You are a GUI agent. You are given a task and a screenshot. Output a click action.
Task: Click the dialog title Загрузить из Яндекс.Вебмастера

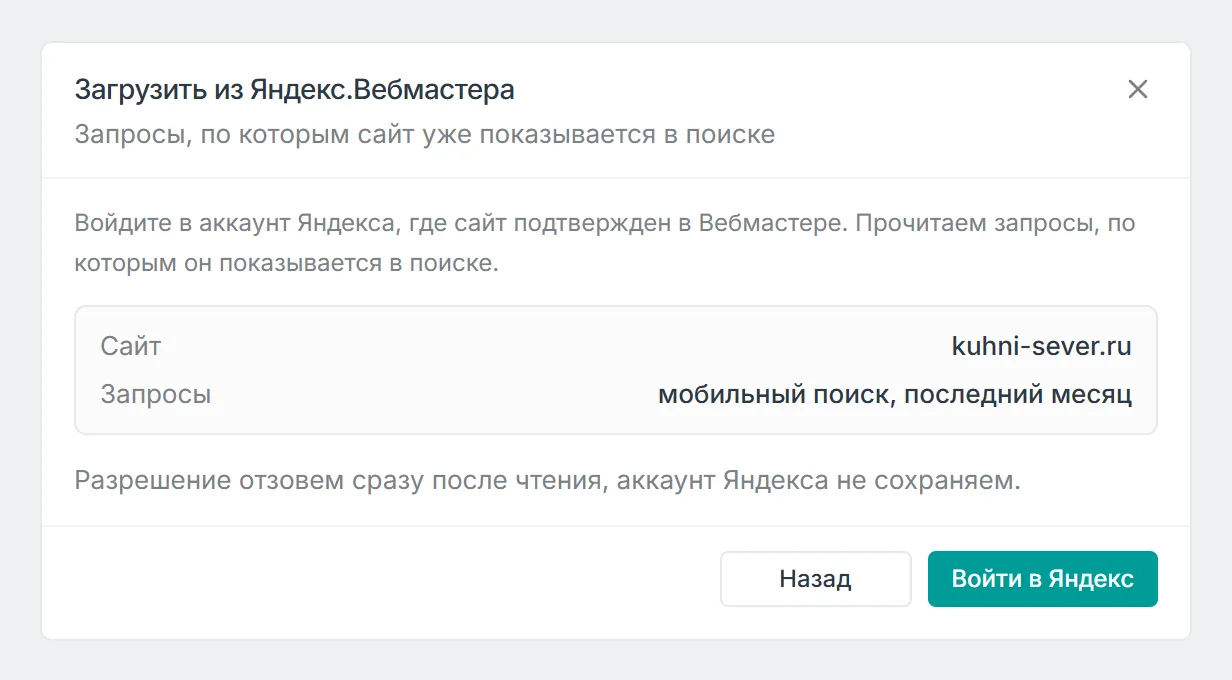click(x=295, y=90)
